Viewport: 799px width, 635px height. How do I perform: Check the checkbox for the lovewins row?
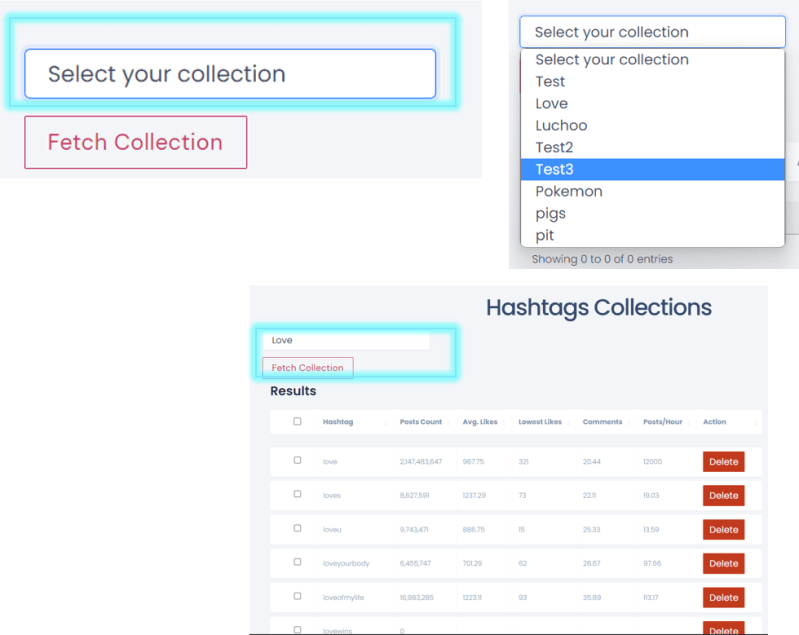297,629
